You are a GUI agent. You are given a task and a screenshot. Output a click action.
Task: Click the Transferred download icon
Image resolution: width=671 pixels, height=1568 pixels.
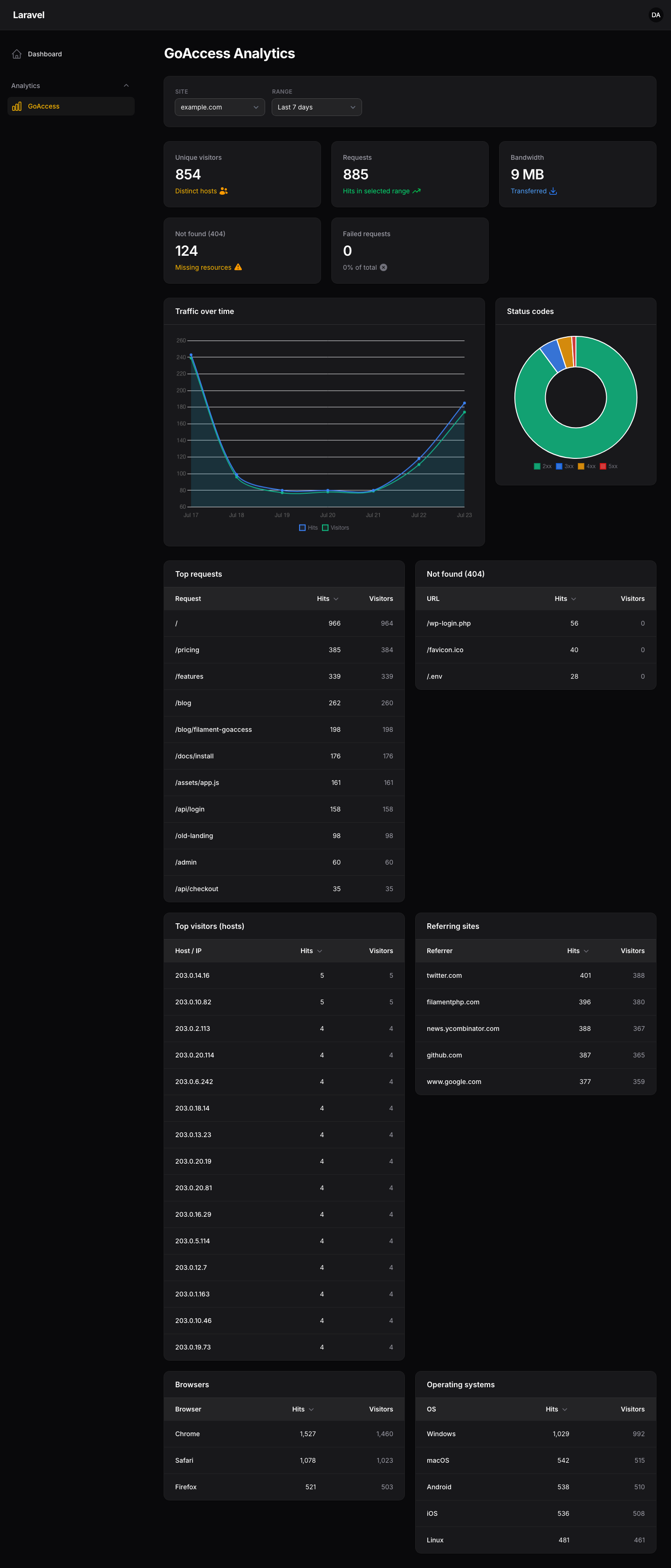(553, 191)
